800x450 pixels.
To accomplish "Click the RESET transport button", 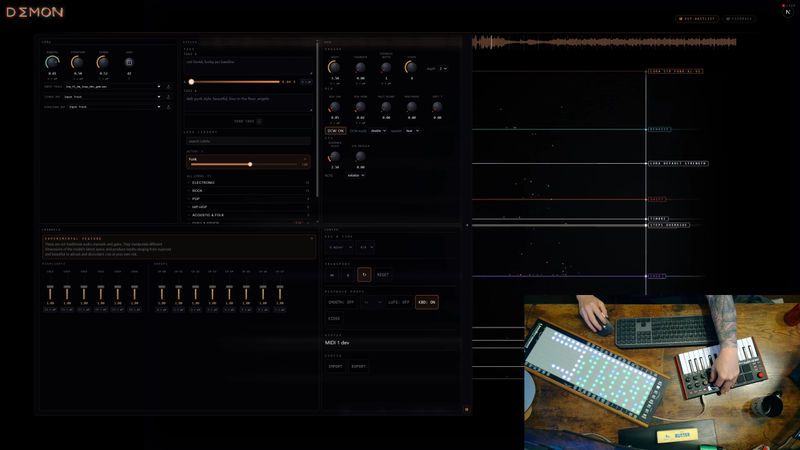I will (x=383, y=274).
